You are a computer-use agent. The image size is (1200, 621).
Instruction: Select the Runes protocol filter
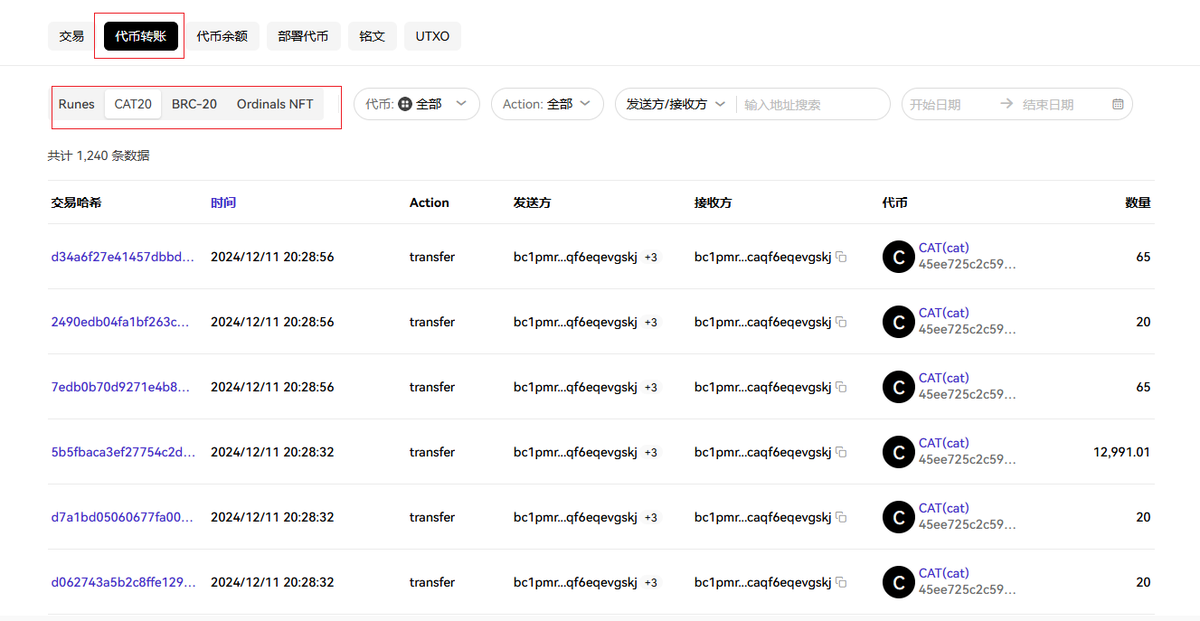pyautogui.click(x=77, y=104)
